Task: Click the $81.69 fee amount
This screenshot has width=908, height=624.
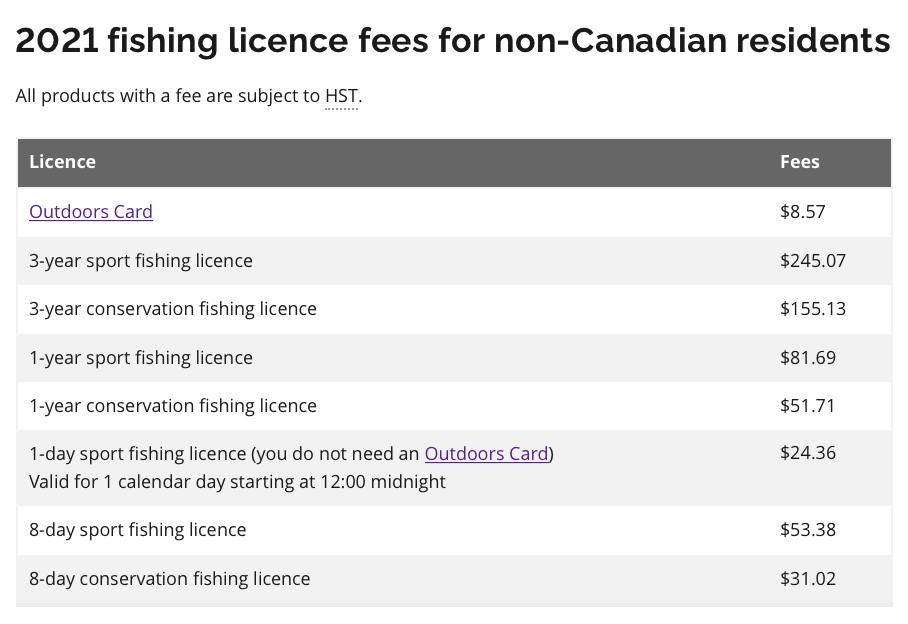Action: [x=808, y=358]
